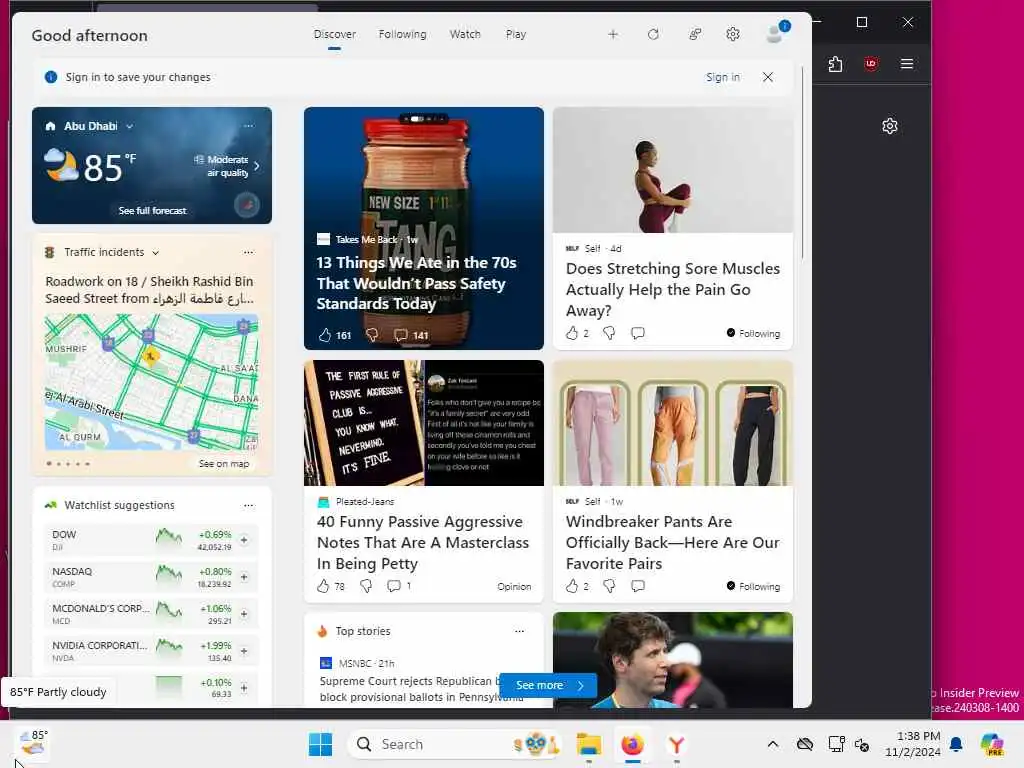Show hidden tray icons chevron
This screenshot has height=768, width=1024.
(773, 744)
